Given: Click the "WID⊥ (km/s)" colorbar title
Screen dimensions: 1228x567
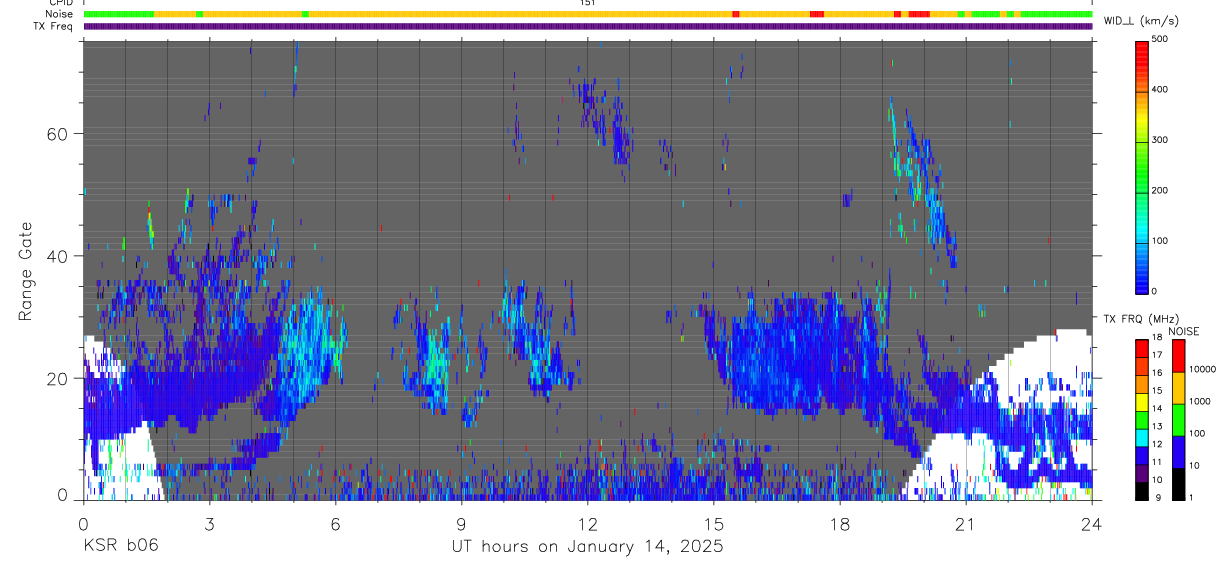Looking at the screenshot, I should 1140,21.
